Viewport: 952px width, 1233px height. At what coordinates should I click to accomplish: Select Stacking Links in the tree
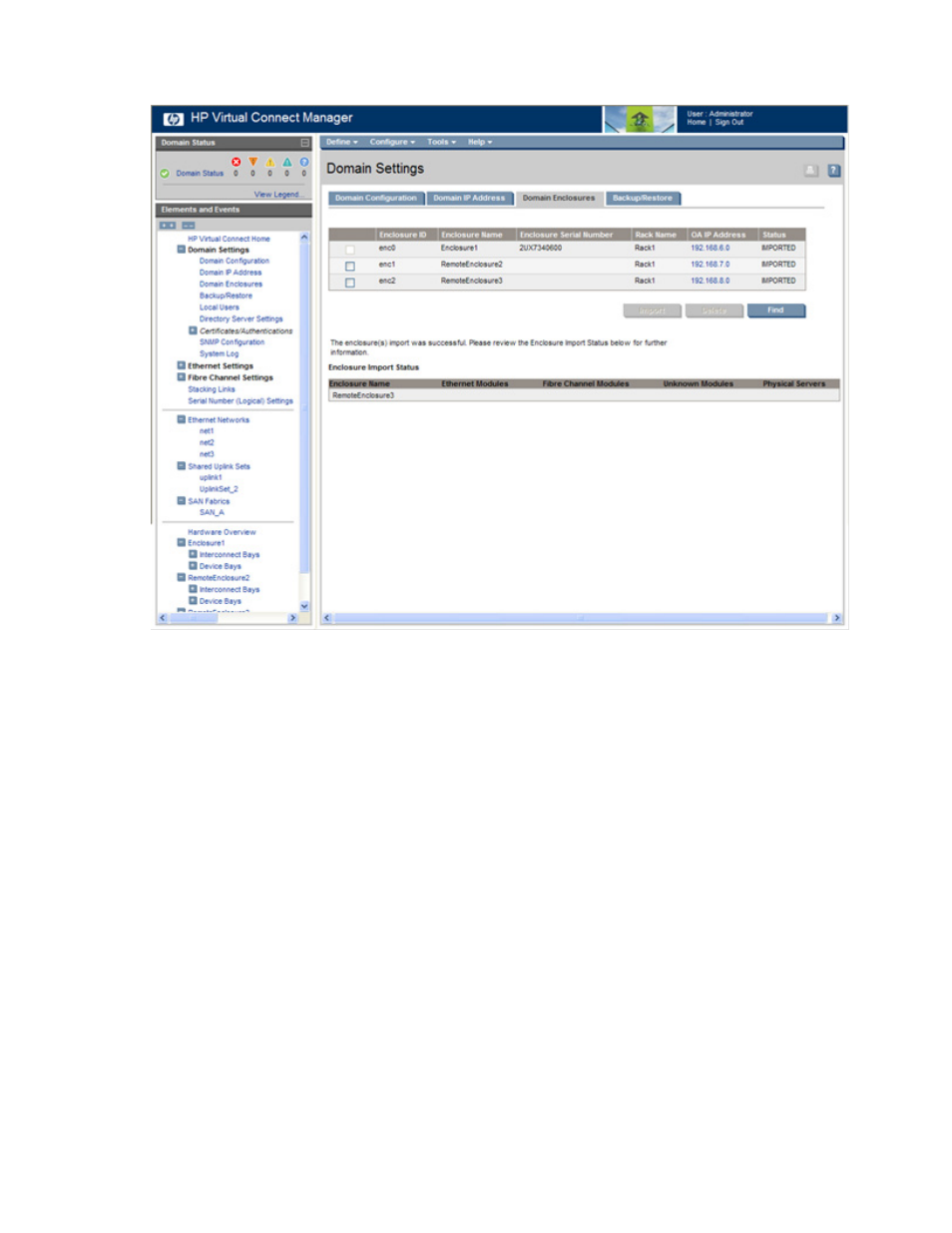point(212,389)
